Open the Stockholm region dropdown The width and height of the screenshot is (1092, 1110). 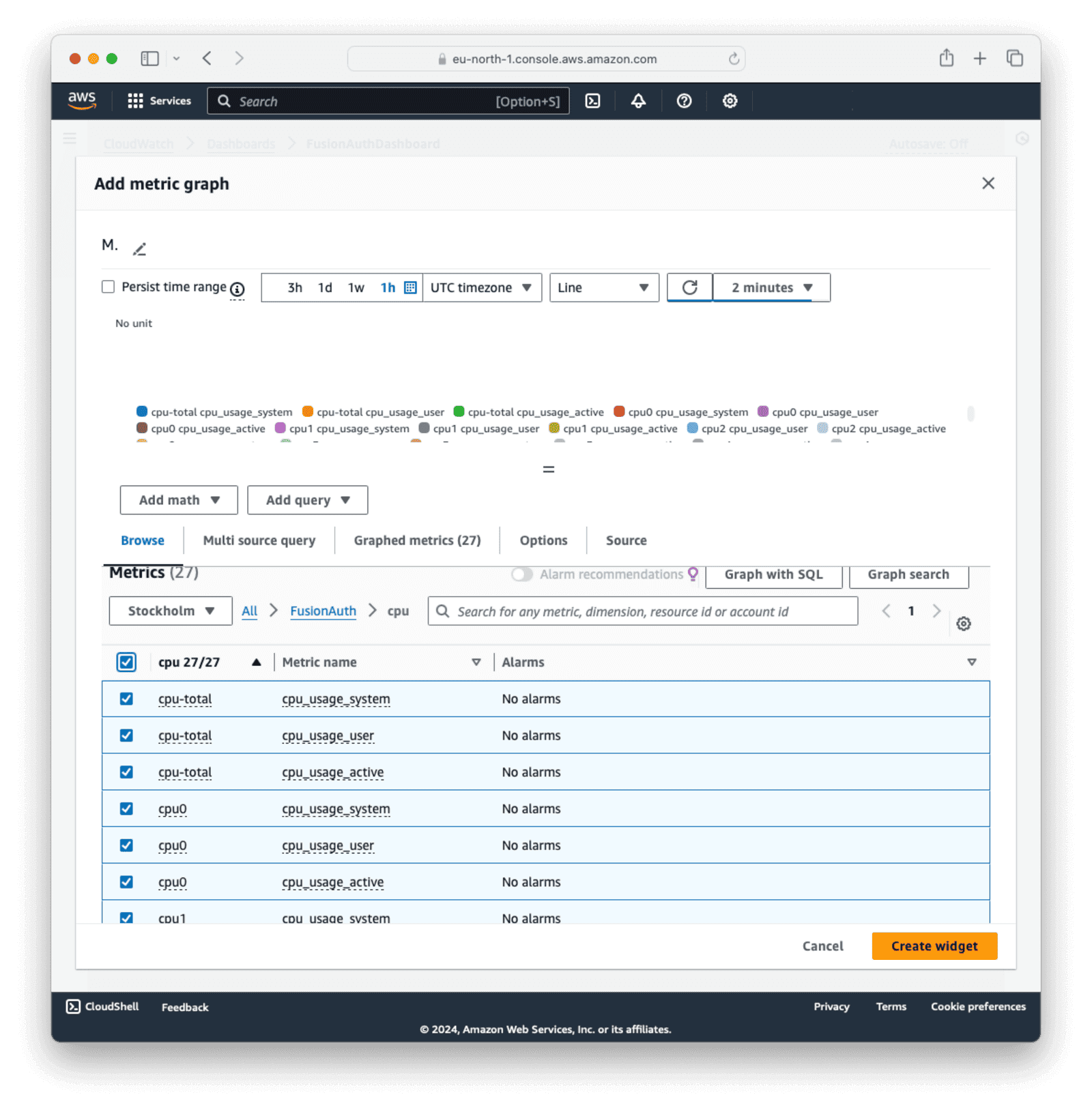(171, 611)
